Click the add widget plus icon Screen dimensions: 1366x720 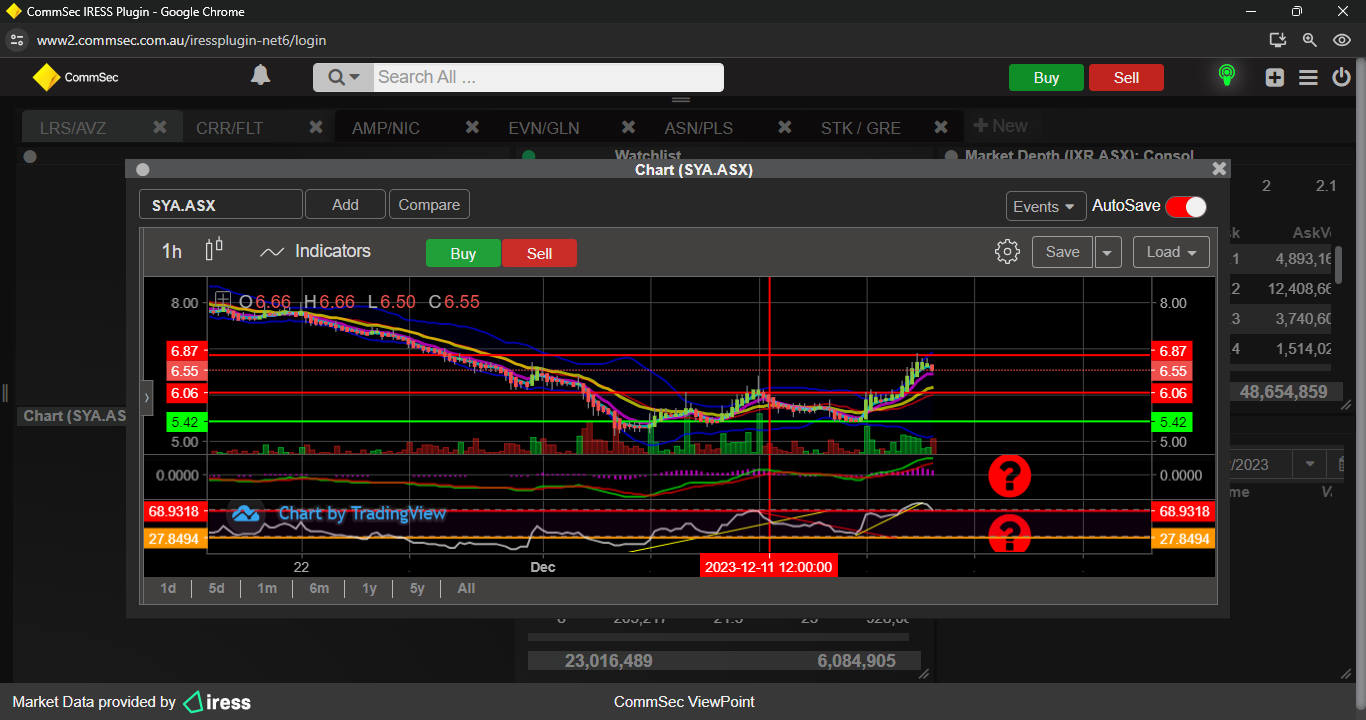pos(1274,78)
